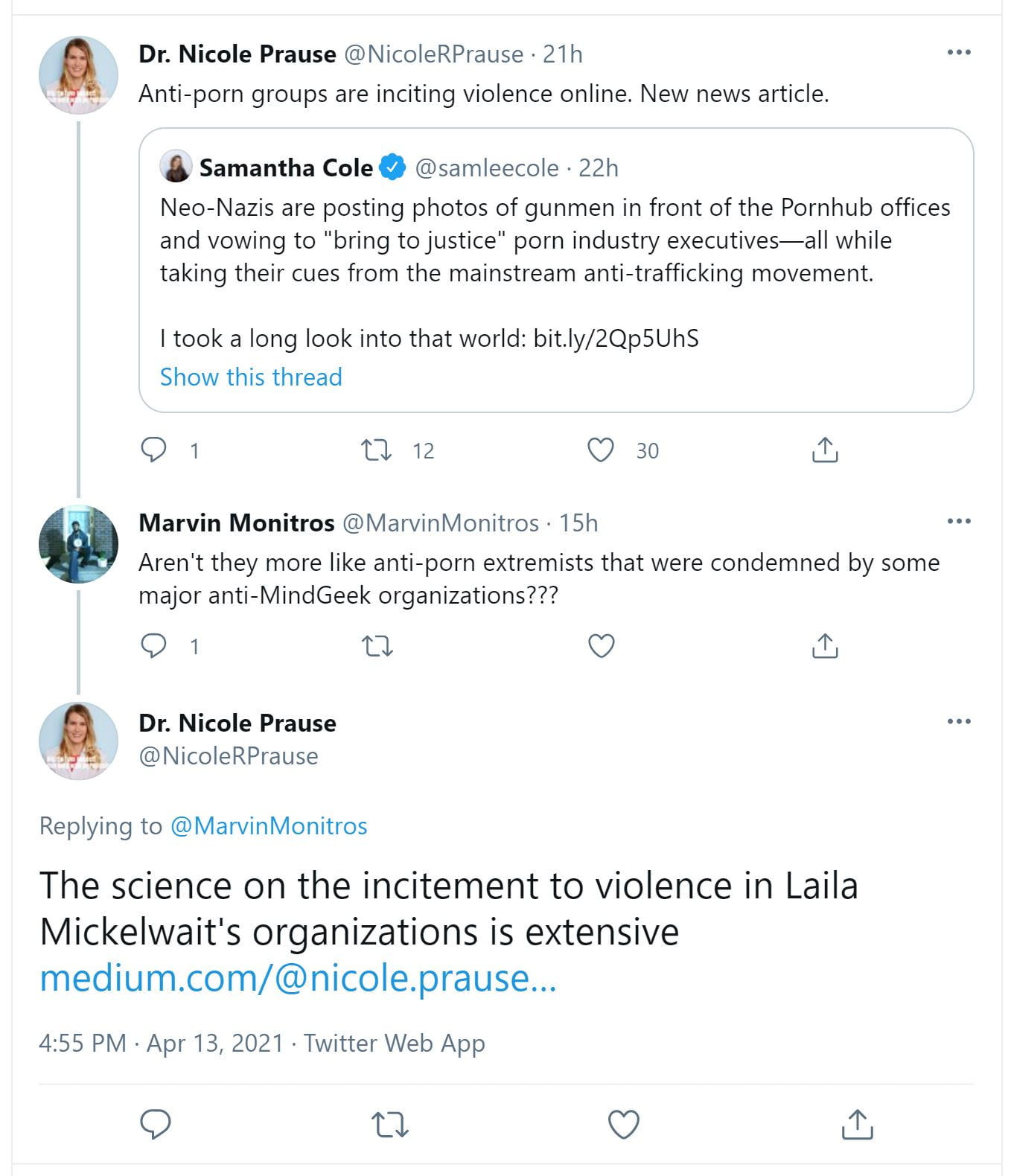Open more options for top tweet
Image resolution: width=1011 pixels, height=1176 pixels.
coord(959,52)
